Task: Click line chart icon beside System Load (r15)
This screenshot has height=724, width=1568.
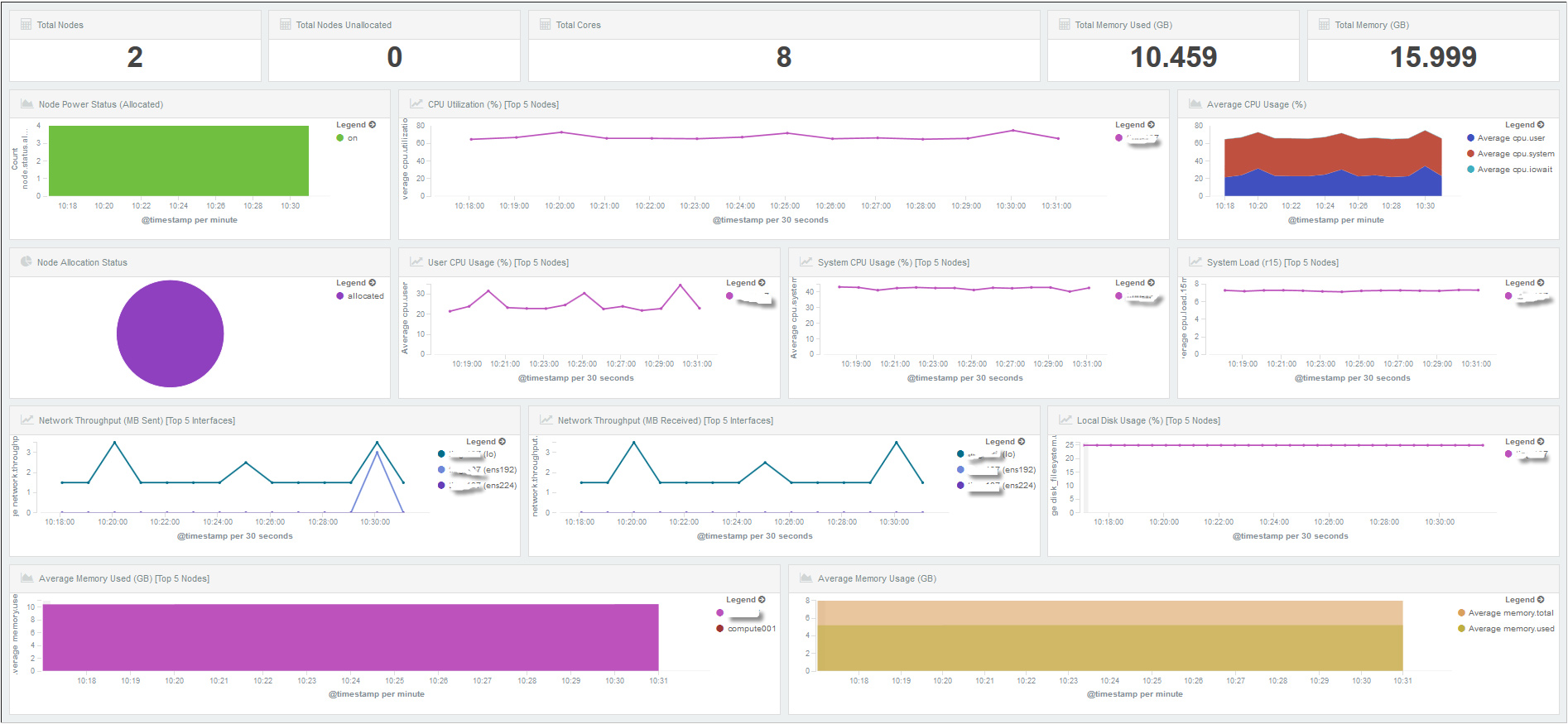Action: coord(1195,262)
